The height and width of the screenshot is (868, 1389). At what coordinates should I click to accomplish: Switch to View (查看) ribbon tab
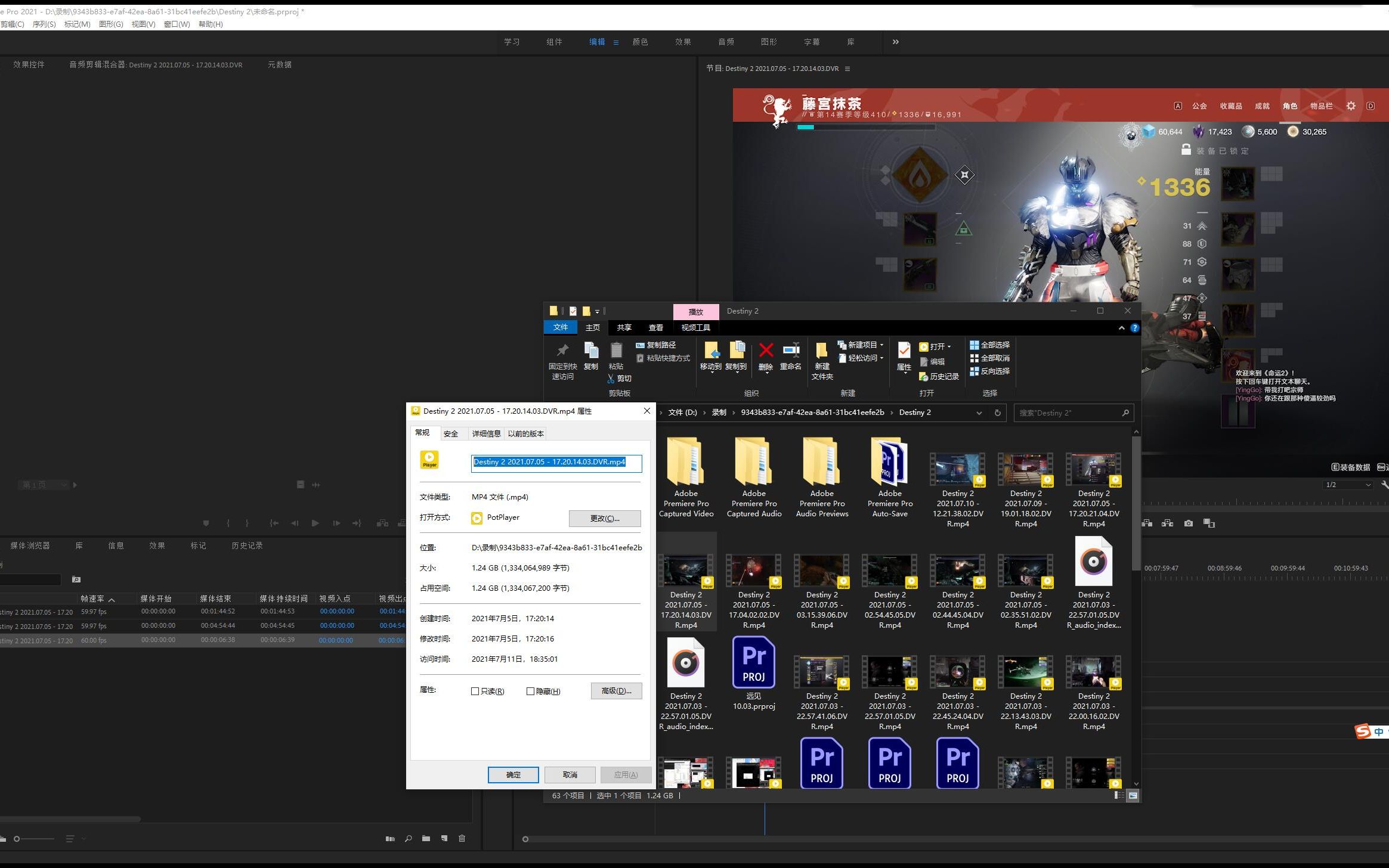(655, 328)
